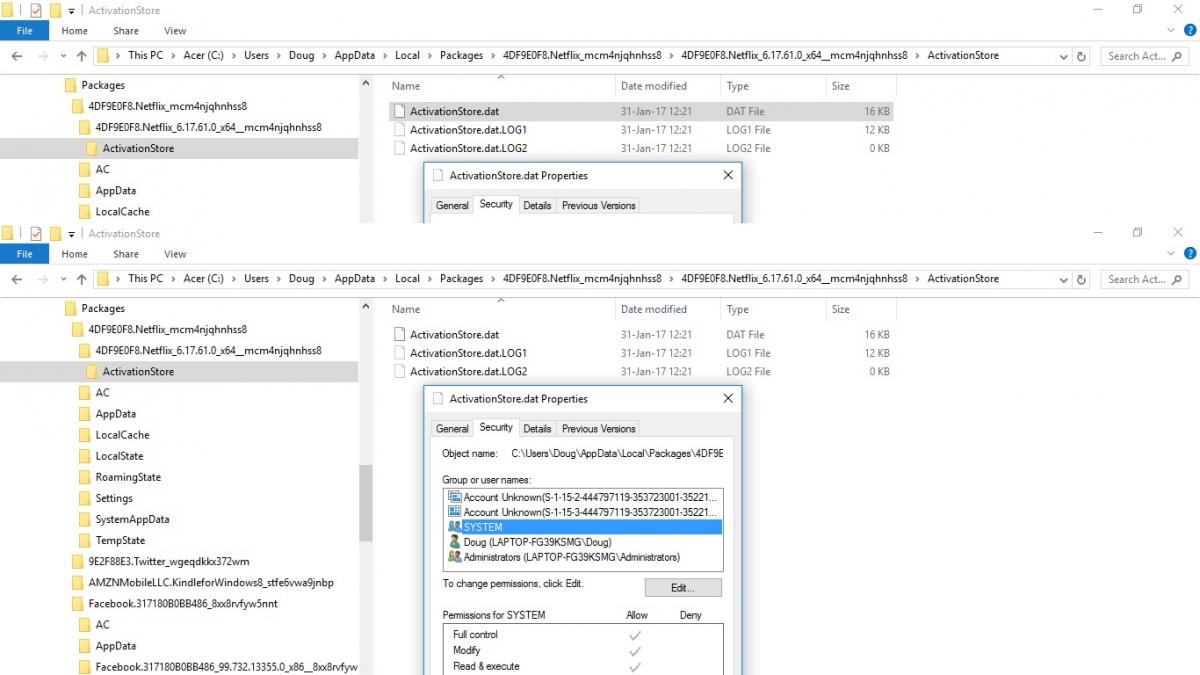The width and height of the screenshot is (1200, 675).
Task: Click the SystemAppData folder icon
Action: click(85, 519)
